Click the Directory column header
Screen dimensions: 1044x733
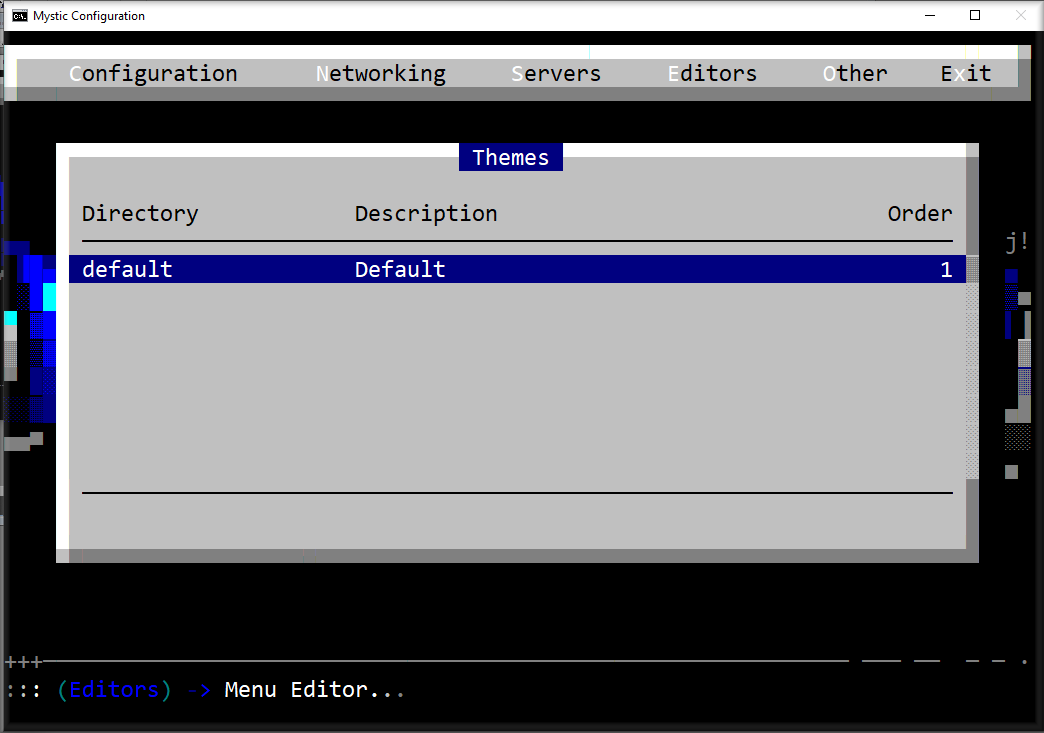[x=140, y=214]
